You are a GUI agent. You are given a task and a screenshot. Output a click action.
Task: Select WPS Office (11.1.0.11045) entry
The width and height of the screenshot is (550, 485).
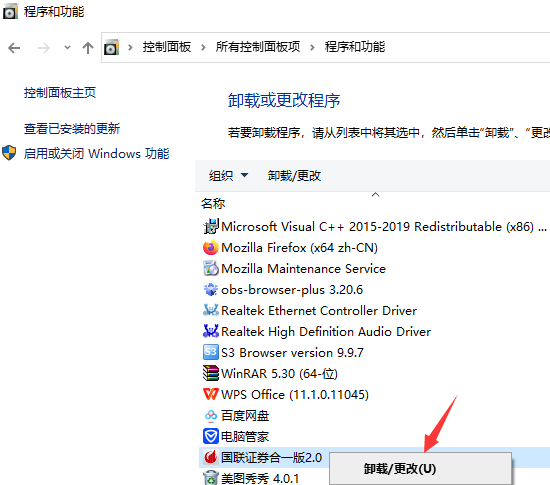[295, 395]
